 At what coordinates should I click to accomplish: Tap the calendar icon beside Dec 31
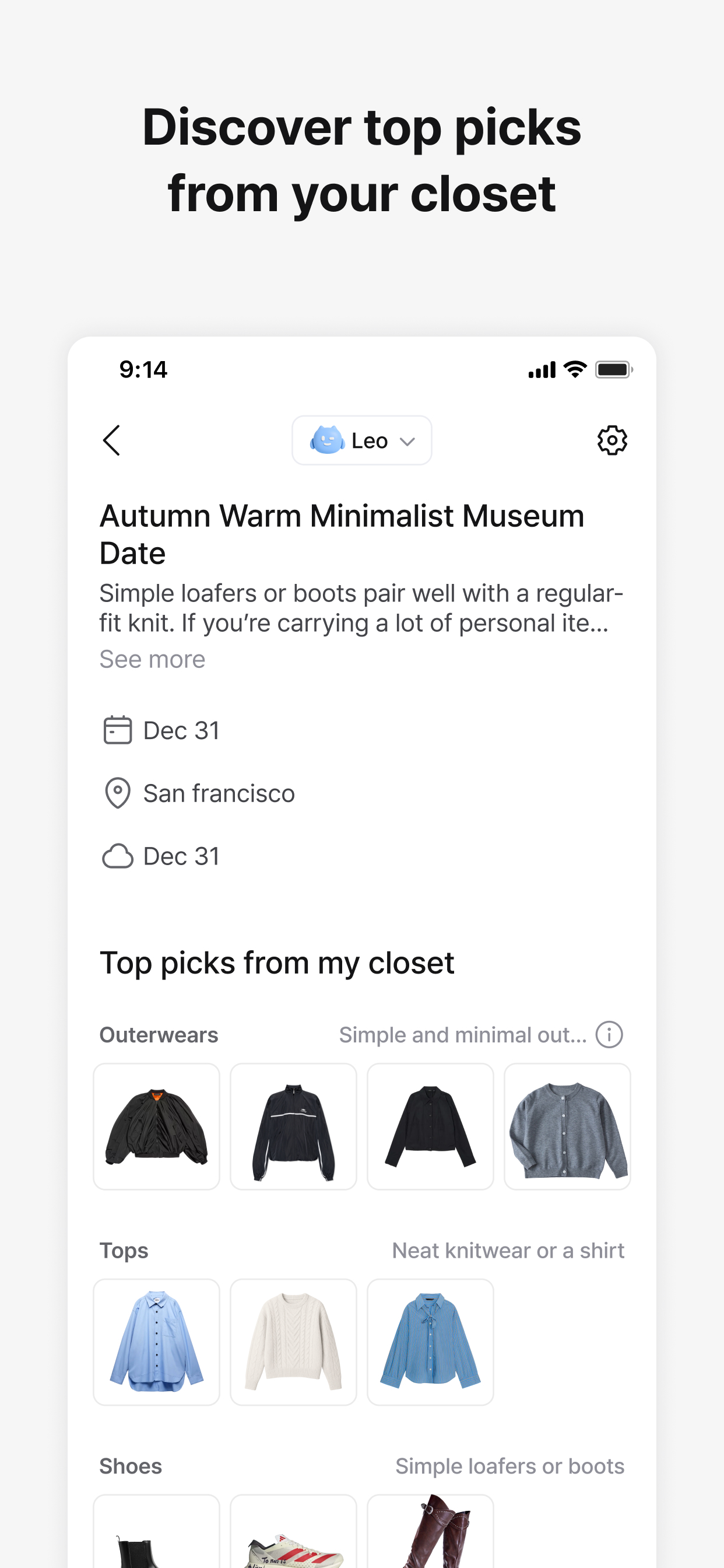[x=117, y=730]
